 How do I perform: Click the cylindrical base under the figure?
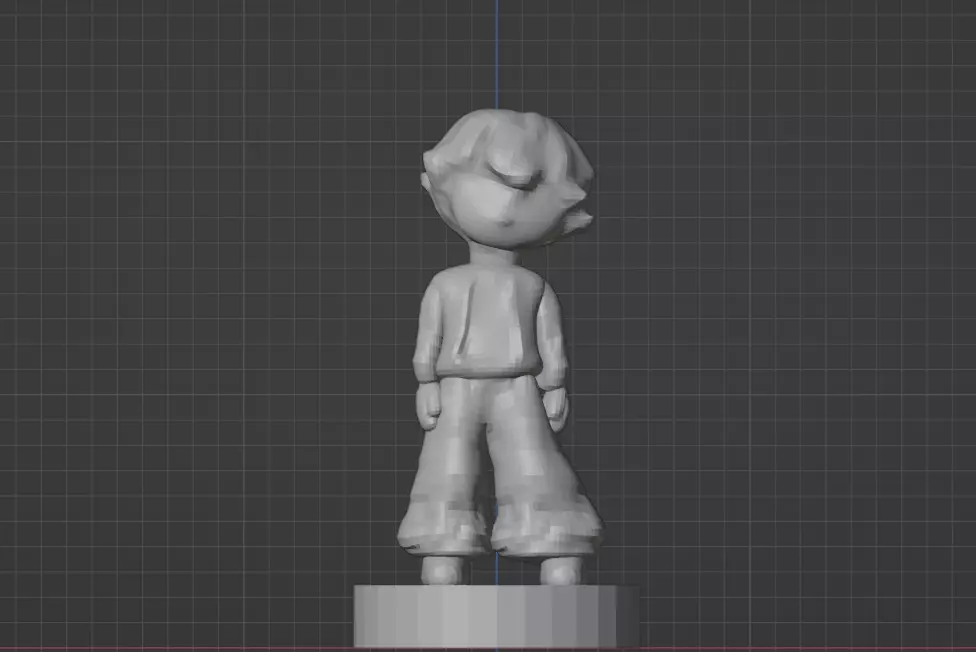496,616
